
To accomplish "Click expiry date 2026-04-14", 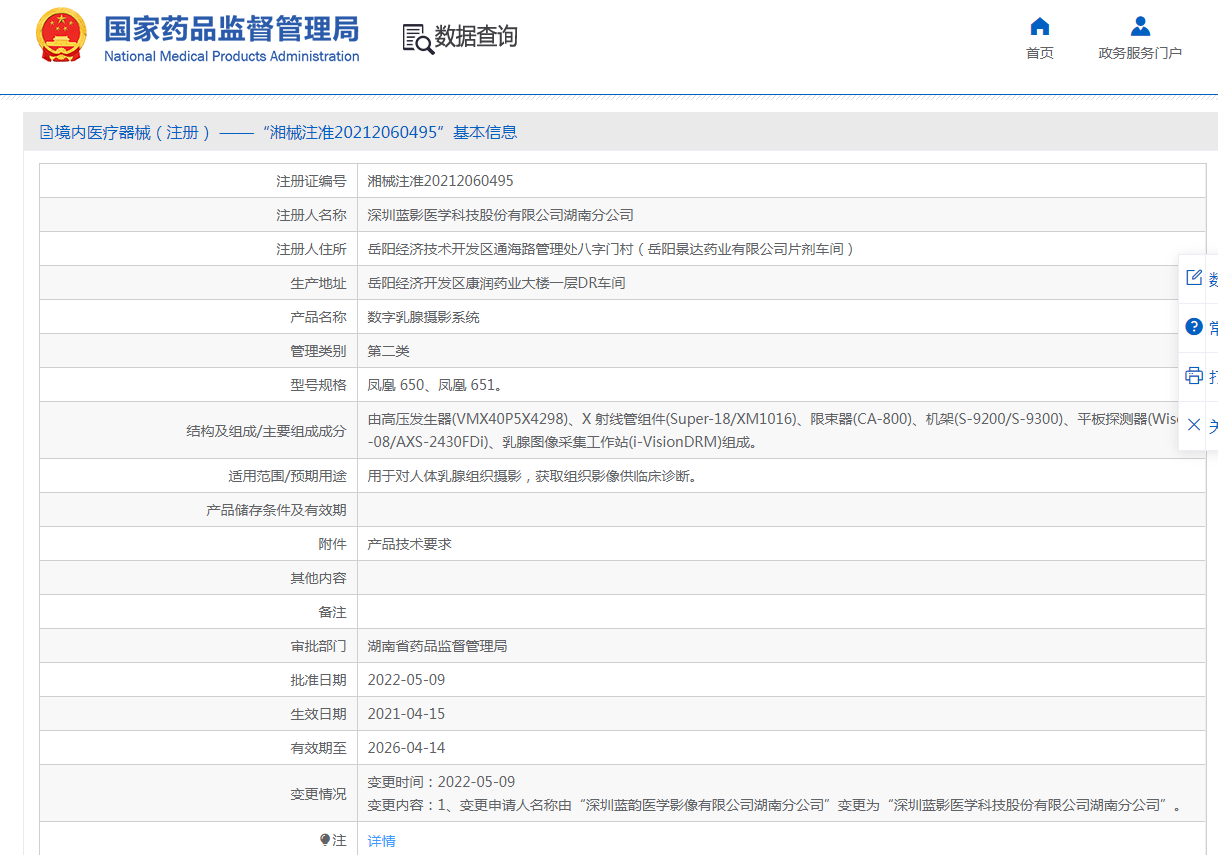I will pyautogui.click(x=407, y=748).
